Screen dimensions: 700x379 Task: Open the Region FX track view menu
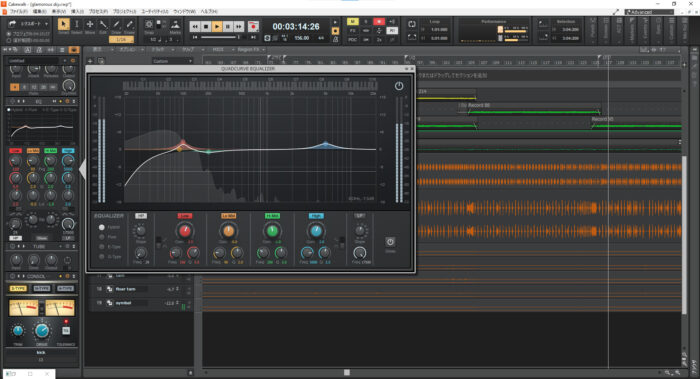[x=250, y=50]
